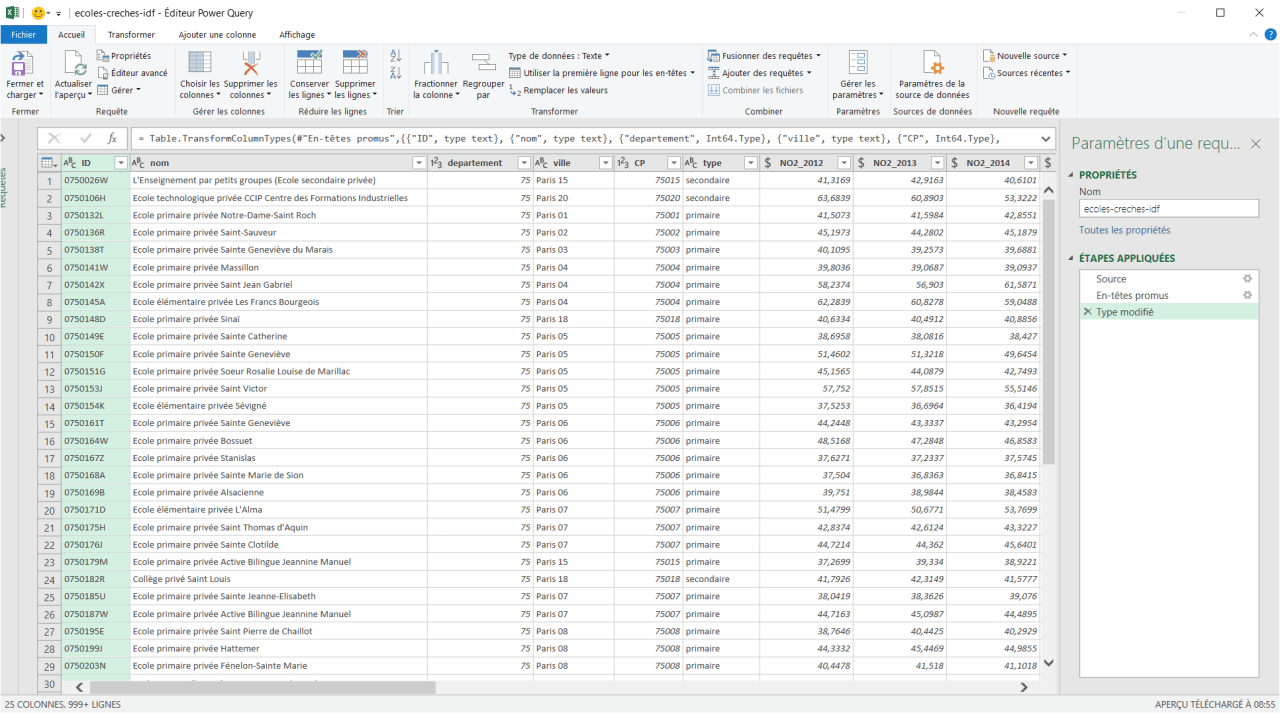
Task: Click the table icon at grid corner
Action: tap(48, 162)
